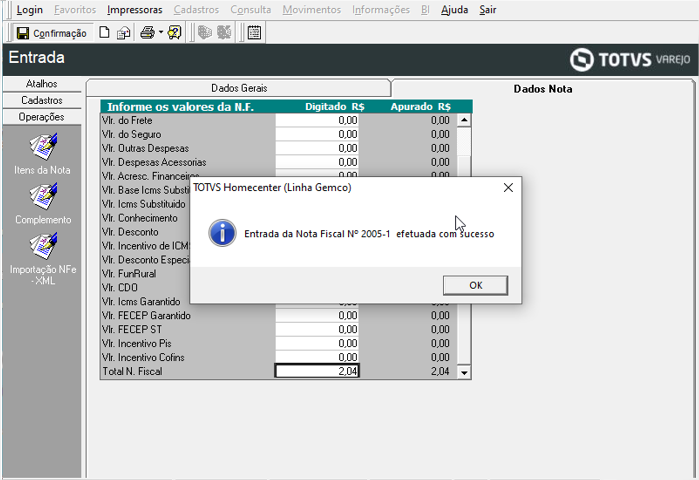Image resolution: width=699 pixels, height=480 pixels.
Task: Click the copy document toolbar icon
Action: click(x=123, y=33)
